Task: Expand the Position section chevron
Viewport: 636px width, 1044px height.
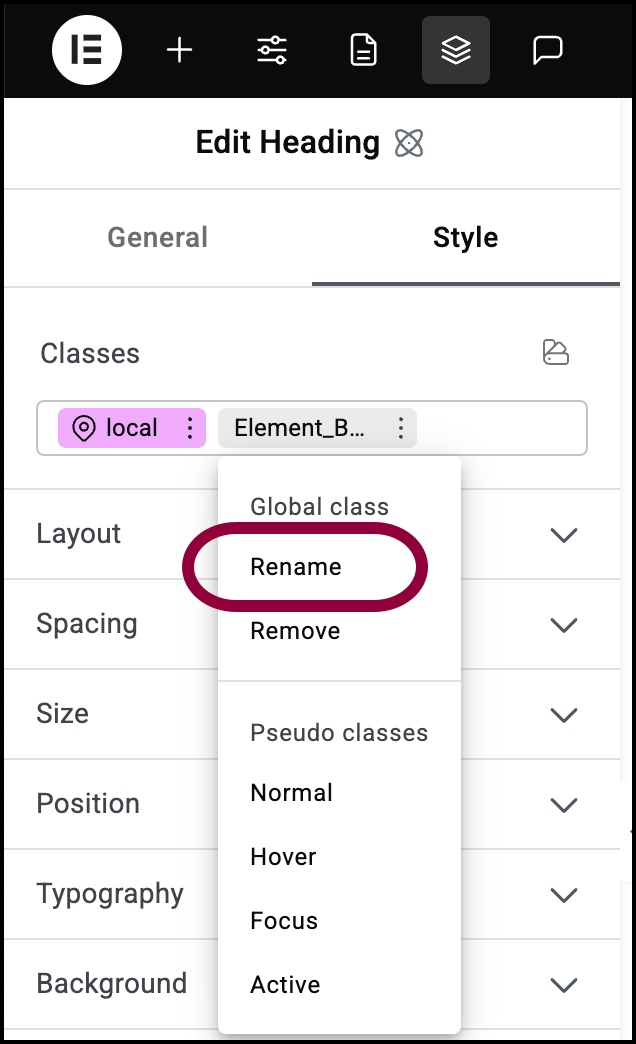Action: click(563, 805)
